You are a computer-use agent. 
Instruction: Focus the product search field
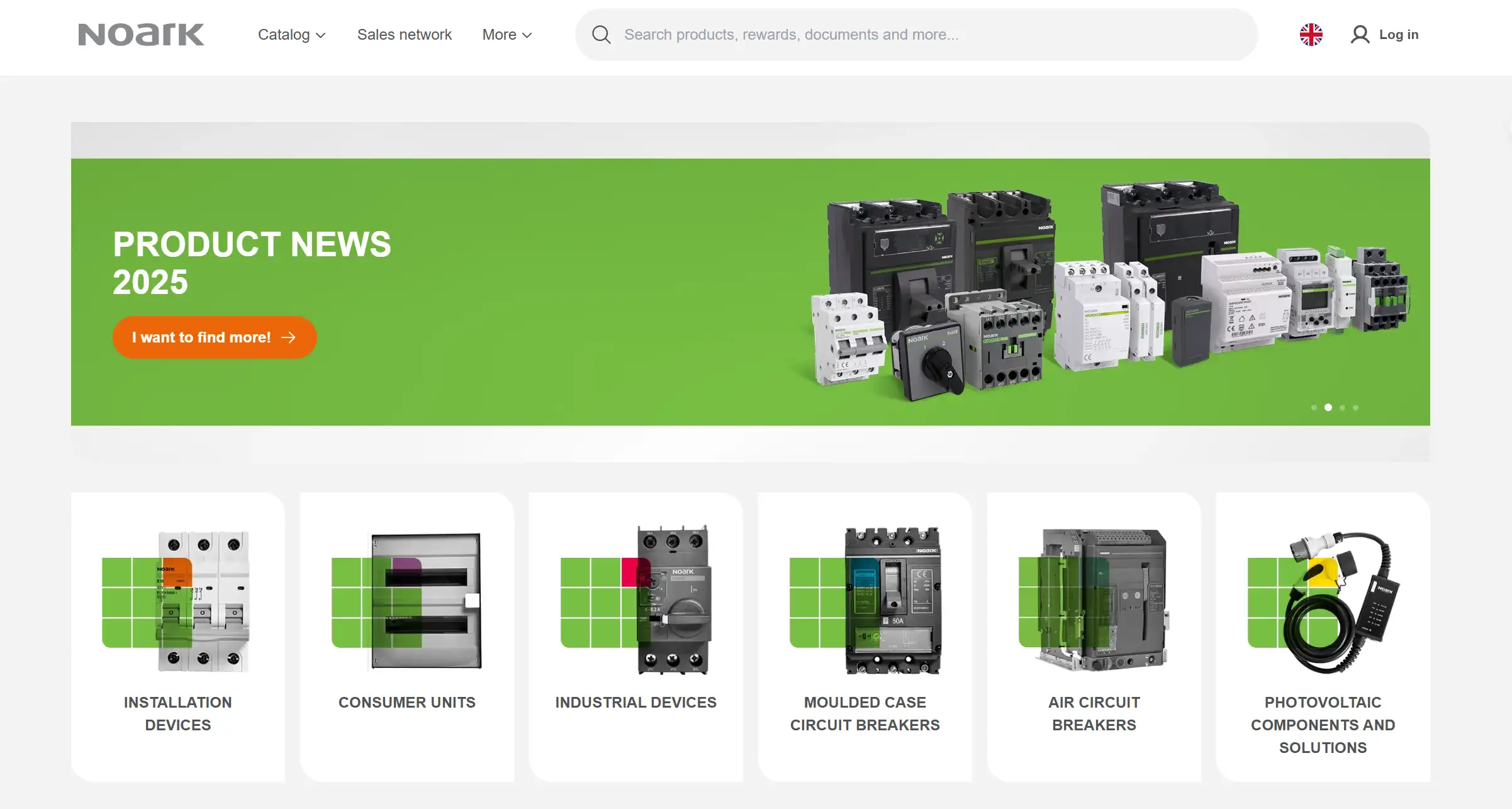916,35
